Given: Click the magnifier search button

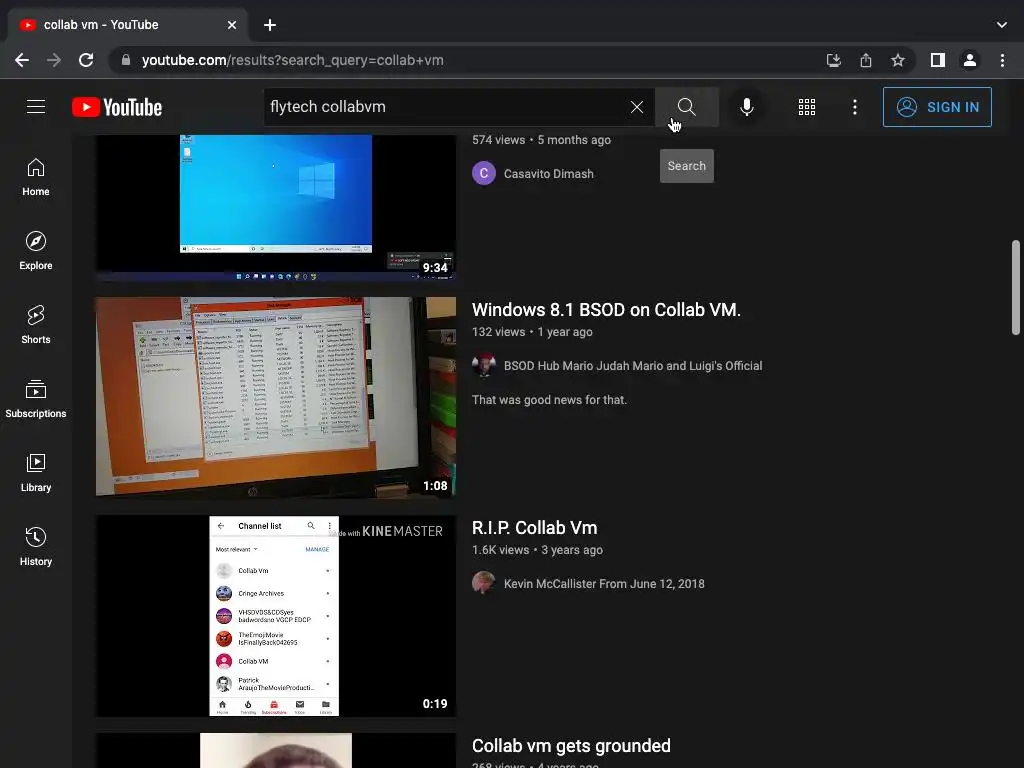Looking at the screenshot, I should 686,107.
